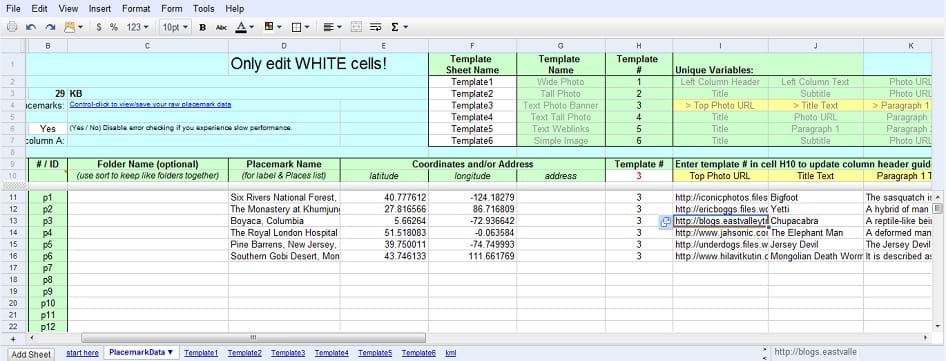Format cells as currency with $ icon
This screenshot has height=361, width=946.
click(x=99, y=27)
